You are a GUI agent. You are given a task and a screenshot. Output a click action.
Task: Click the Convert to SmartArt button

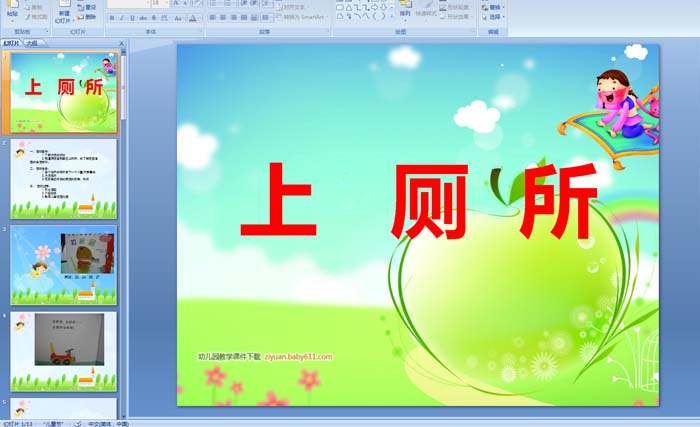pos(304,17)
